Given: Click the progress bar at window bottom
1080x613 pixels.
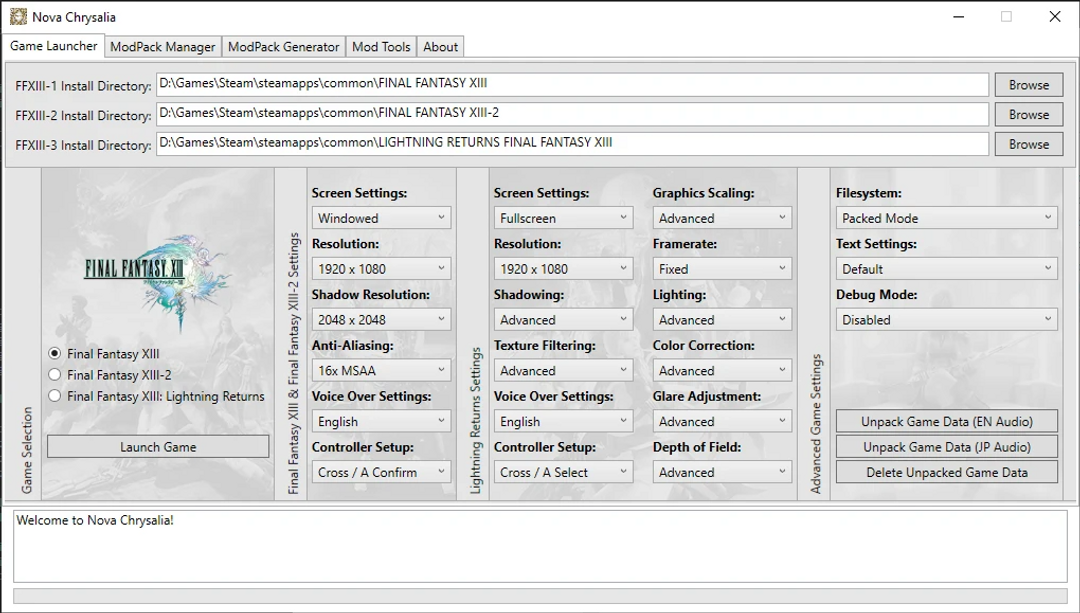Looking at the screenshot, I should pyautogui.click(x=540, y=596).
